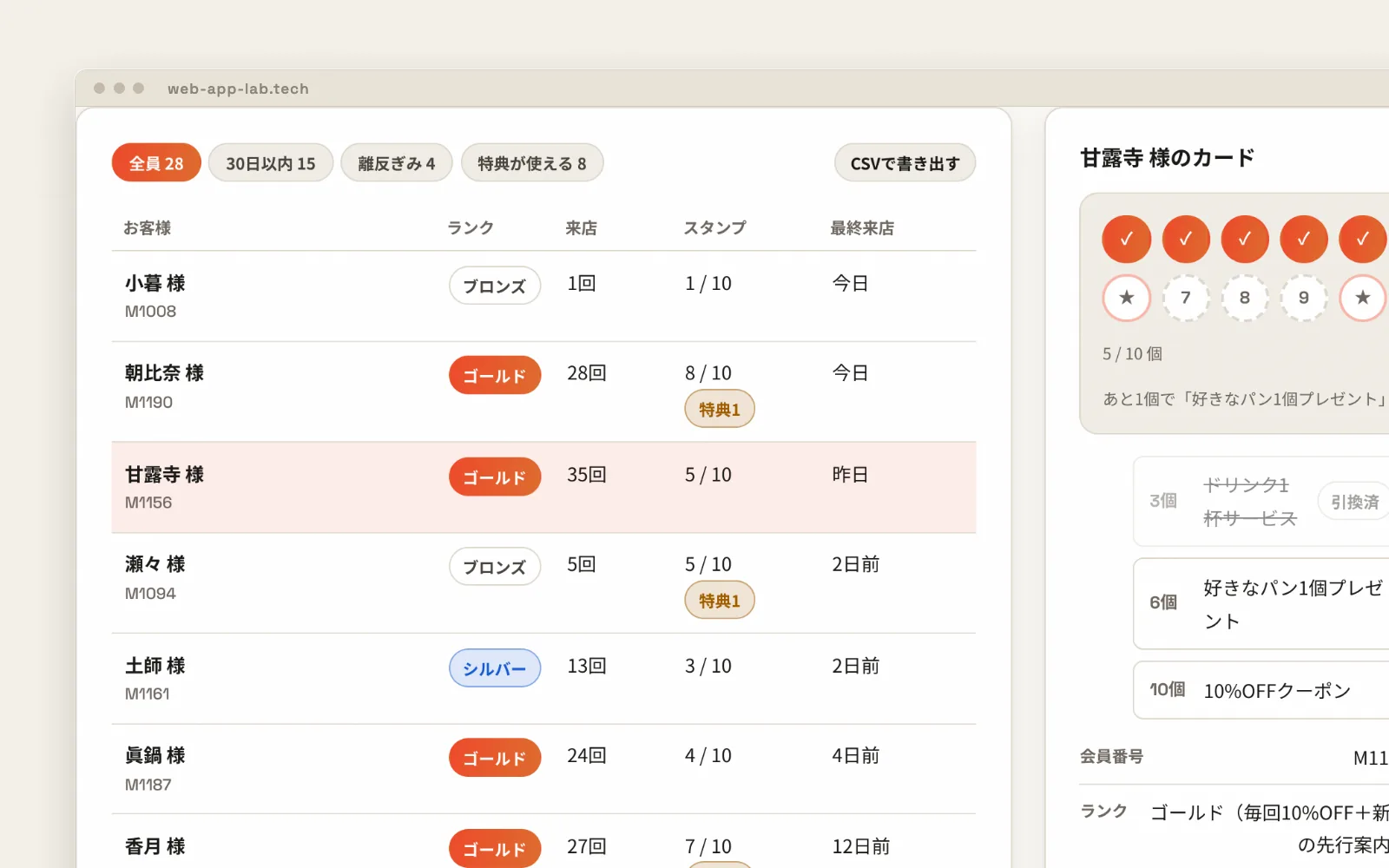1389x868 pixels.
Task: Click ブロンズ badge for 小暮 様
Action: [x=495, y=286]
